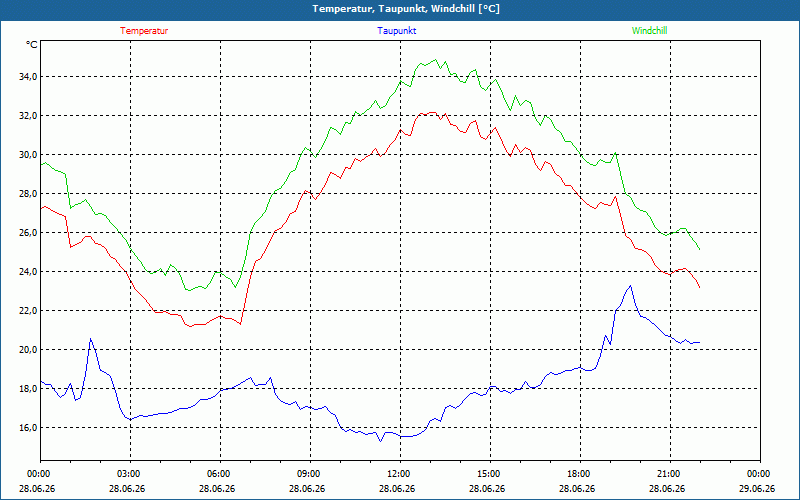Click the 20,0 y-axis value

click(x=28, y=349)
